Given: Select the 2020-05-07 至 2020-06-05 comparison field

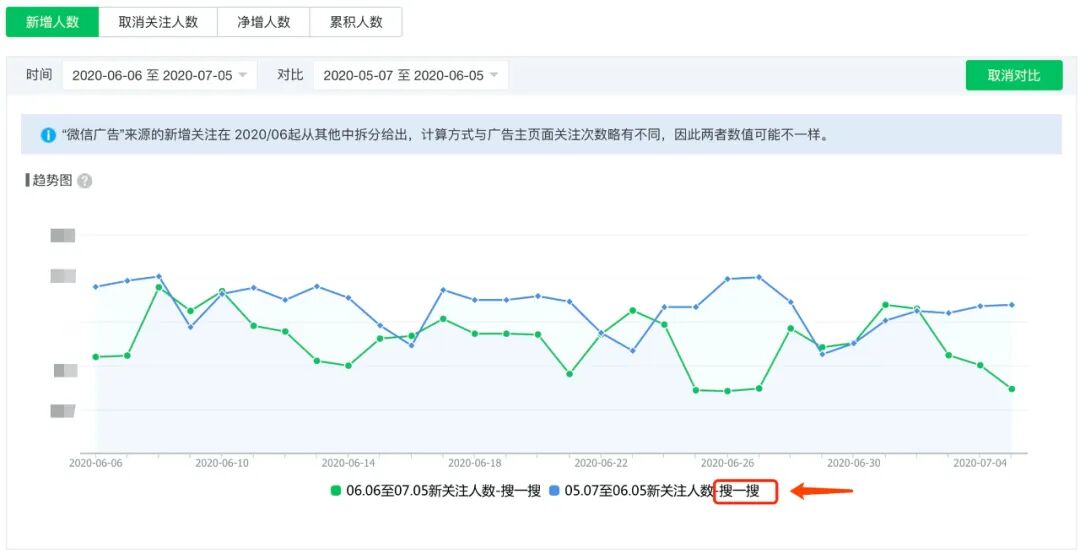Looking at the screenshot, I should pyautogui.click(x=411, y=75).
